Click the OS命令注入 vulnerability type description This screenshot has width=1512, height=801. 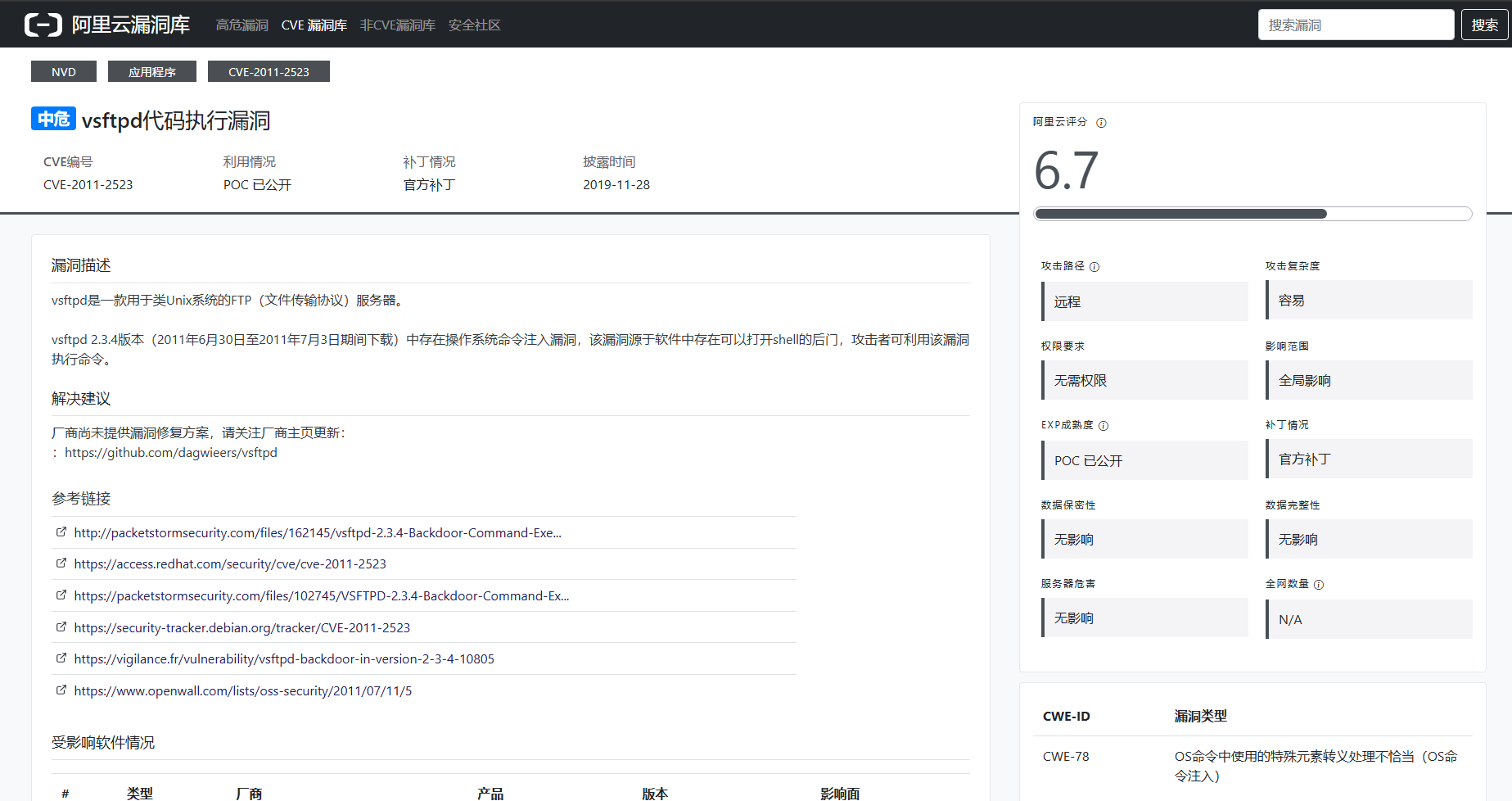pyautogui.click(x=1316, y=766)
